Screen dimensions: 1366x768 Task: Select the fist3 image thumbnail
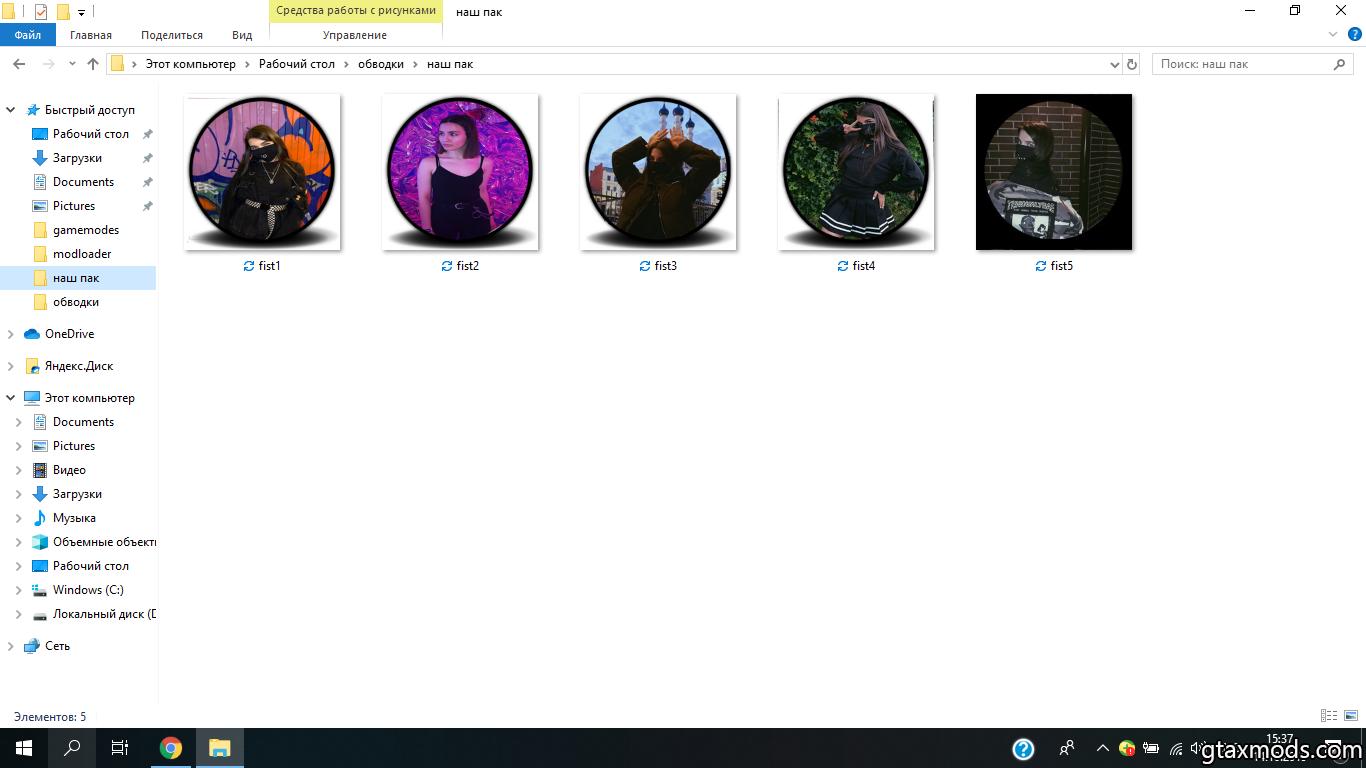(658, 172)
